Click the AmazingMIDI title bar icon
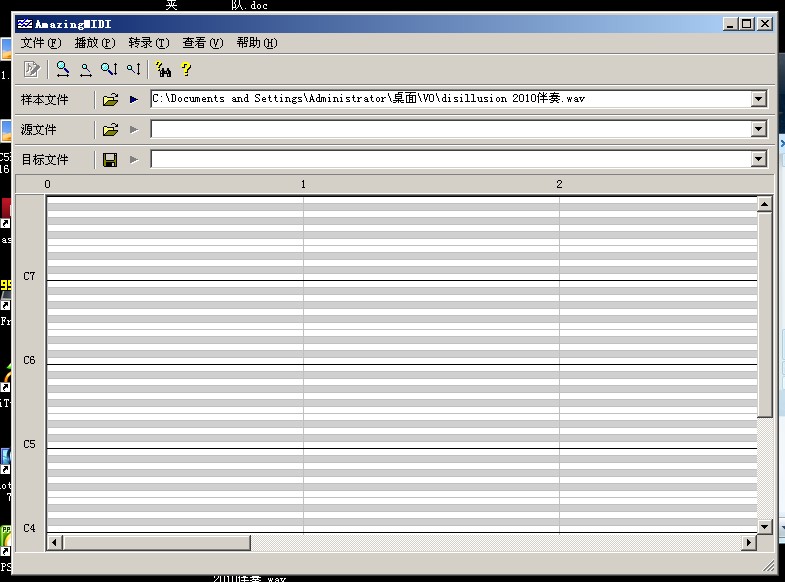Screen dimensions: 785x582 [25, 24]
